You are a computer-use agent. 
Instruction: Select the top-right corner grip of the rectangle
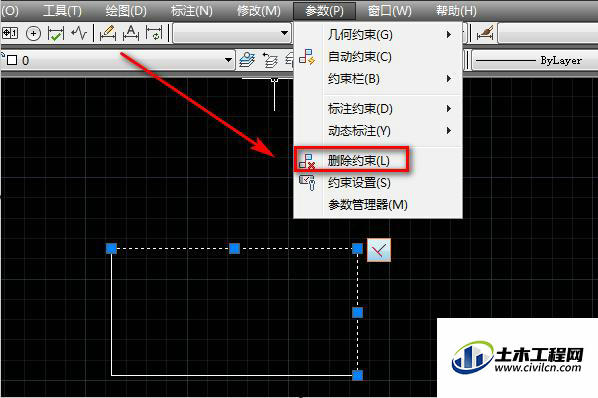(x=357, y=249)
